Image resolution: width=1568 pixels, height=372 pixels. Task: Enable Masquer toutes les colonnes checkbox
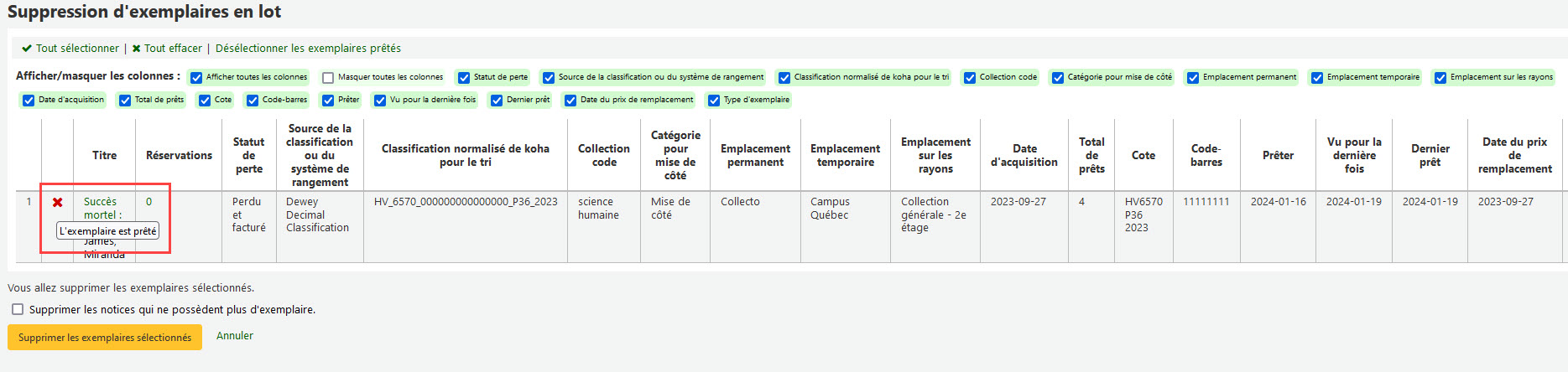328,78
